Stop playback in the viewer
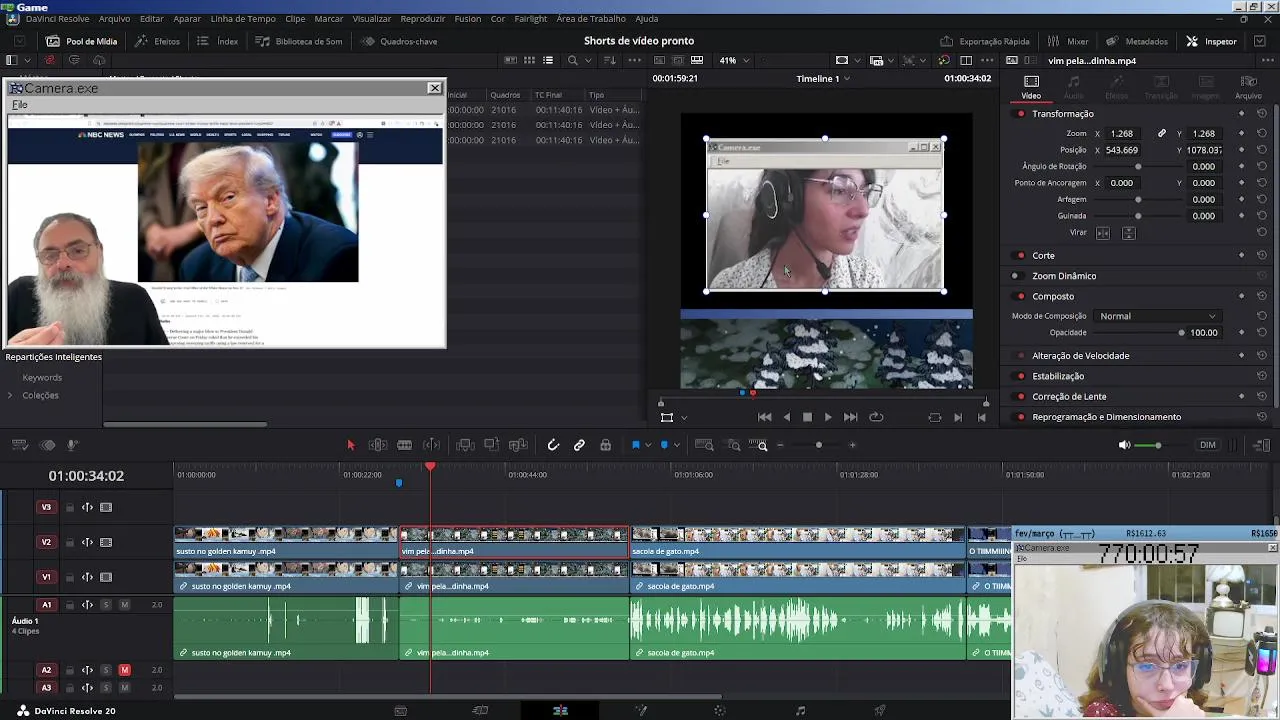Viewport: 1280px width, 720px height. 807,417
